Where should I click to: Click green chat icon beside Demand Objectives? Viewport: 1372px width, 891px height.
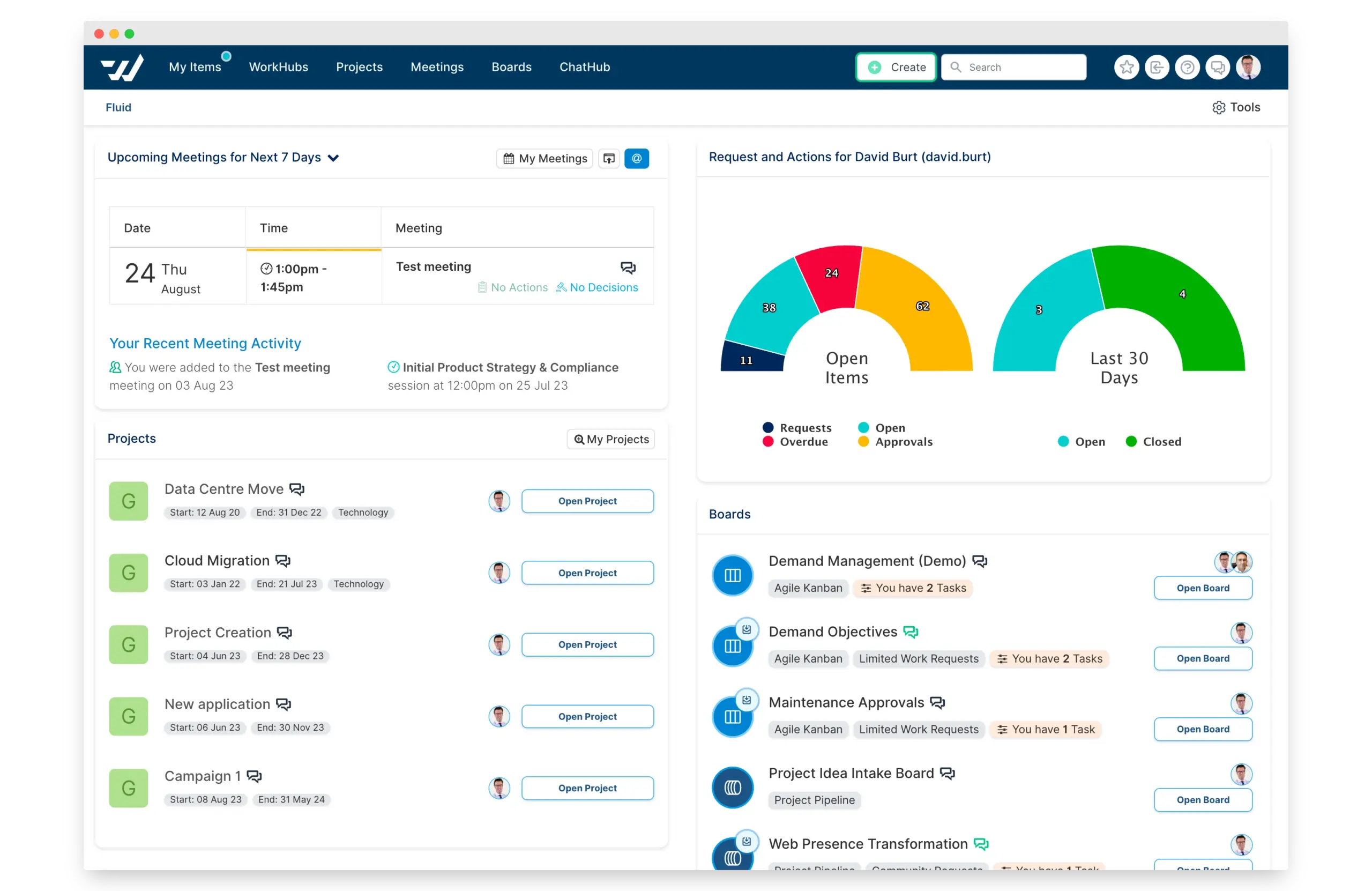click(x=910, y=632)
